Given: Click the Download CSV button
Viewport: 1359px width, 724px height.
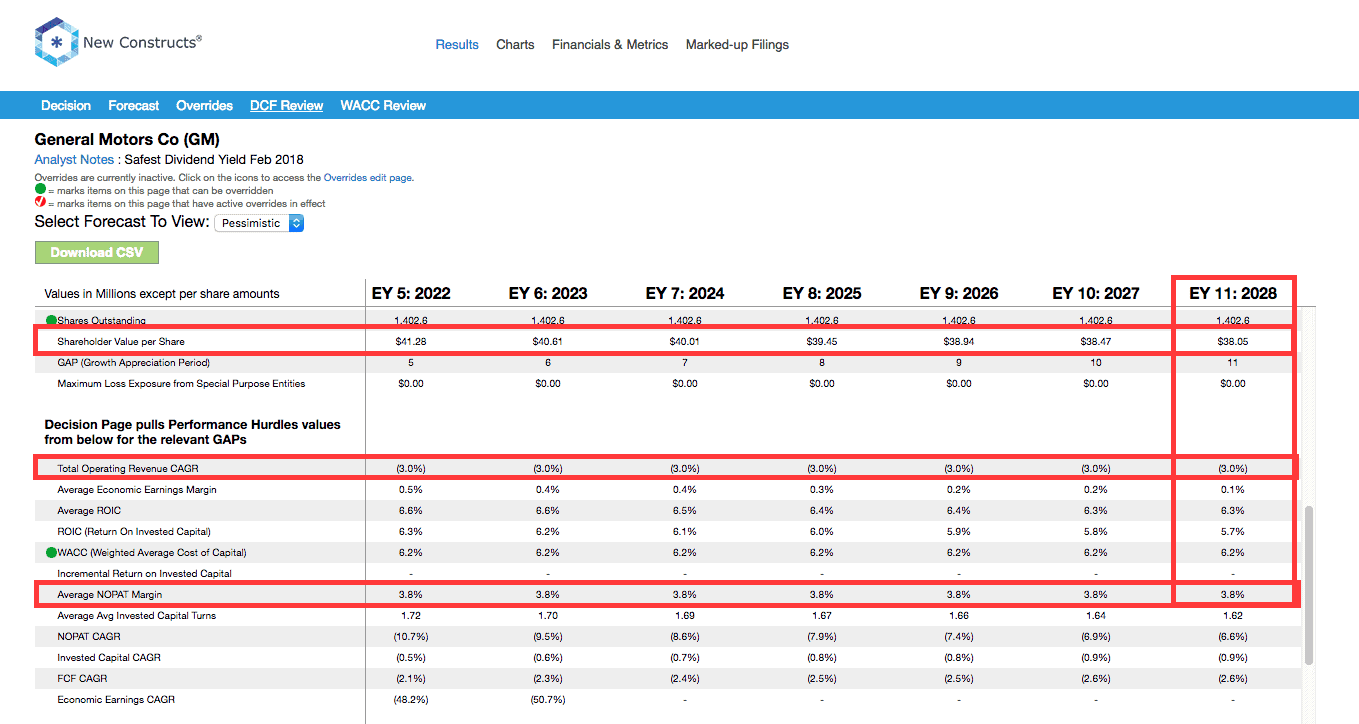Looking at the screenshot, I should [x=97, y=252].
